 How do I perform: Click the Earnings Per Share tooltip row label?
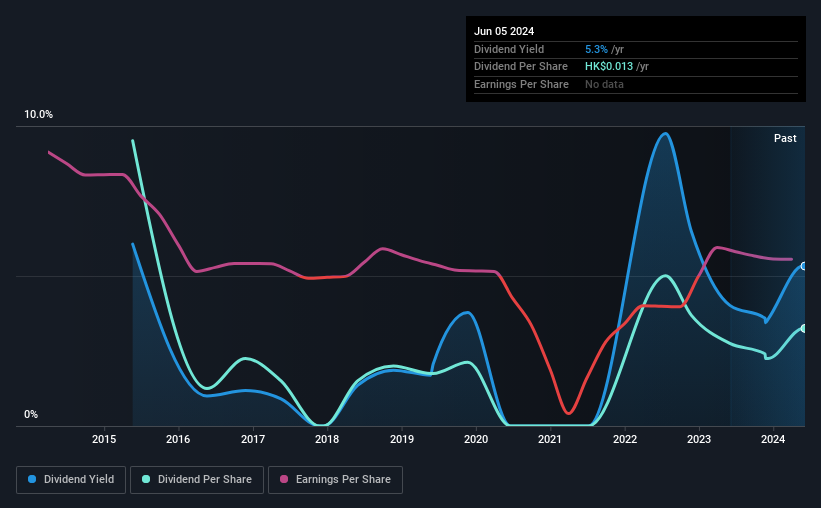(521, 84)
